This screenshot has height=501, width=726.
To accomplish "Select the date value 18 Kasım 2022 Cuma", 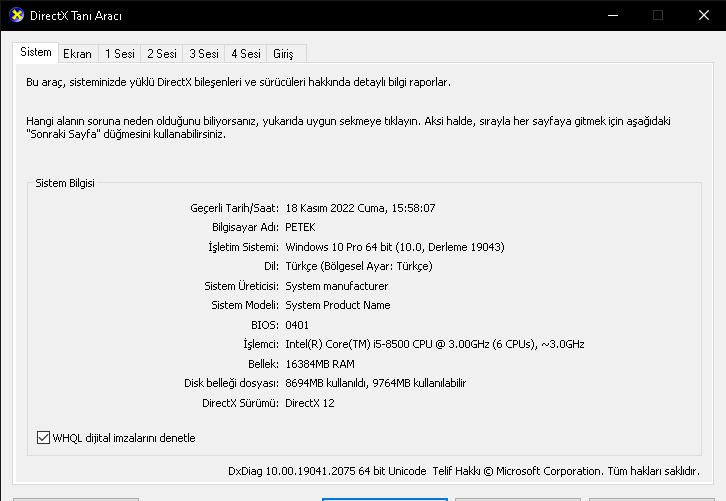I will (360, 208).
